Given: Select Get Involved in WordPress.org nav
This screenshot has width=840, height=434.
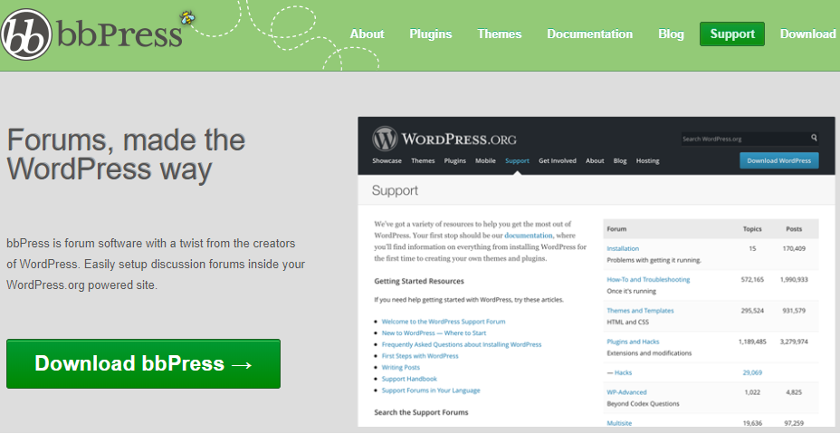Looking at the screenshot, I should point(557,161).
